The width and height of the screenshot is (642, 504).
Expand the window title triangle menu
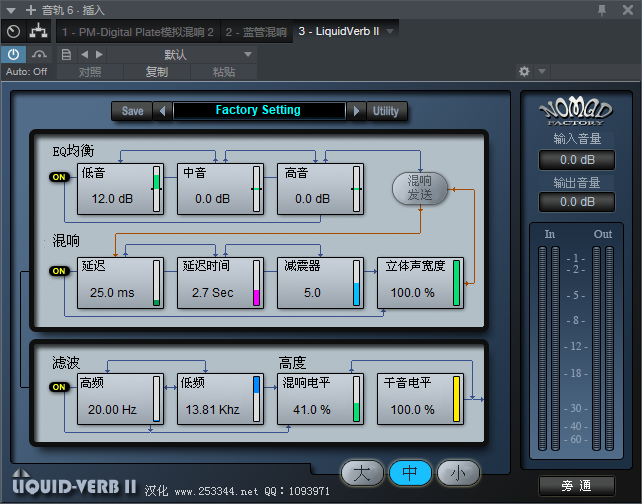point(11,10)
